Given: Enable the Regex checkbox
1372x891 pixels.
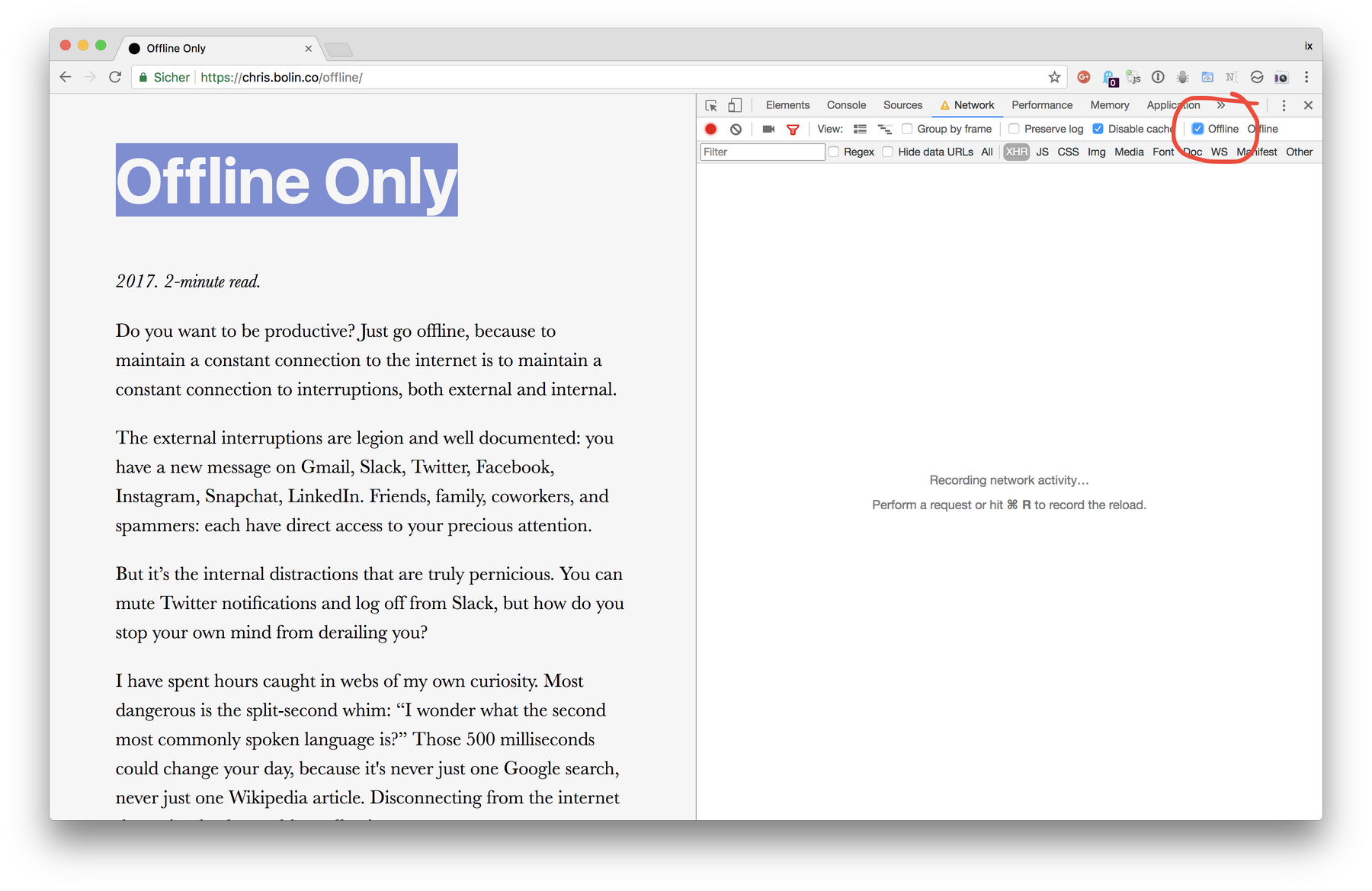Looking at the screenshot, I should (834, 152).
